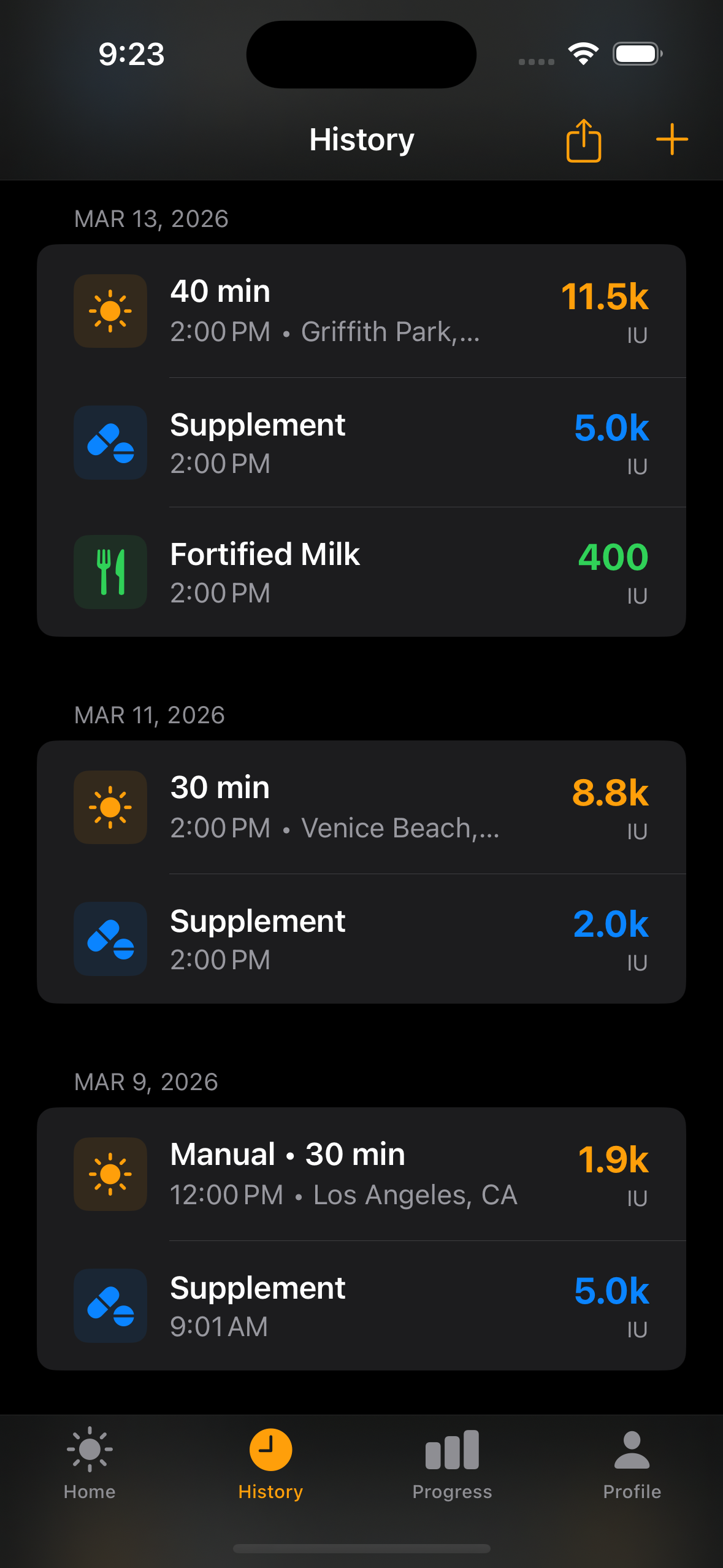
Task: Tap the plus add entry icon
Action: pyautogui.click(x=671, y=140)
